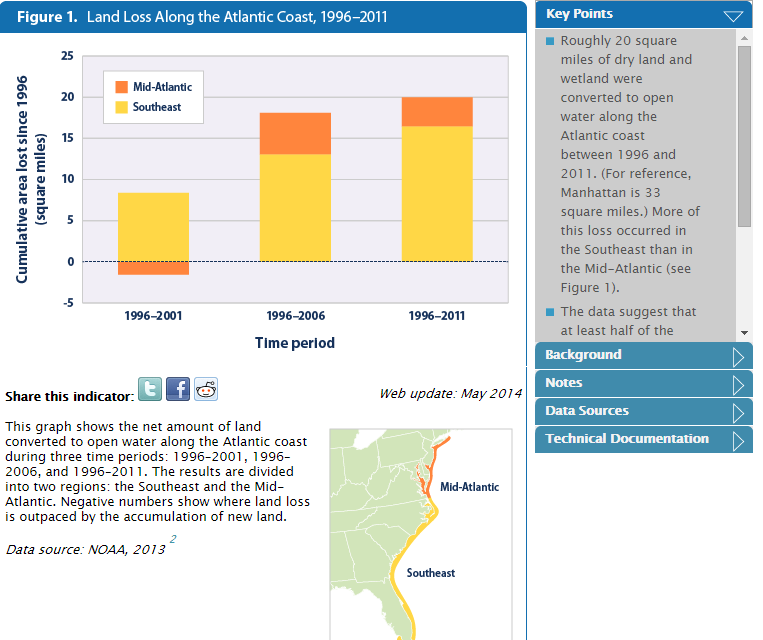Screen dimensions: 763x640
Task: Collapse Key Points with down arrow
Action: pyautogui.click(x=735, y=15)
